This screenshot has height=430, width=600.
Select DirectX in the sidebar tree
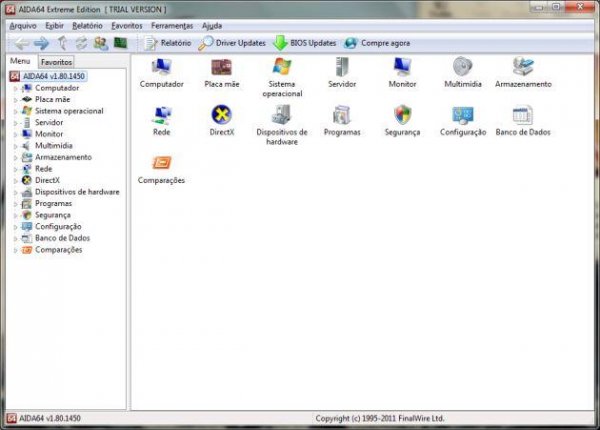[47, 180]
